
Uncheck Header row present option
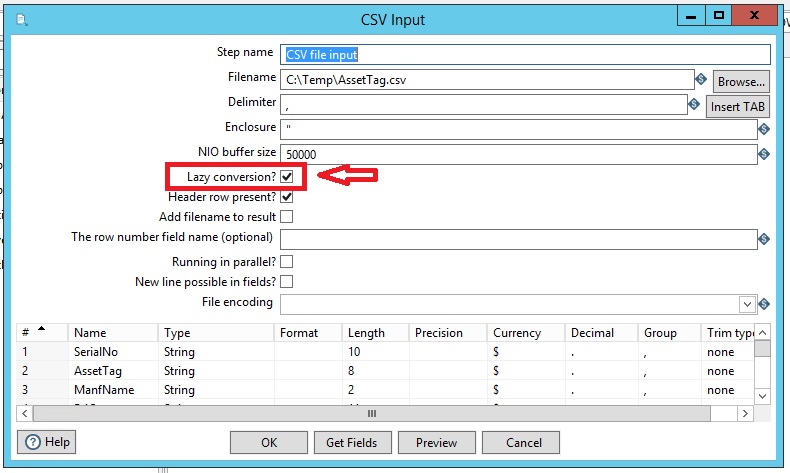(287, 197)
